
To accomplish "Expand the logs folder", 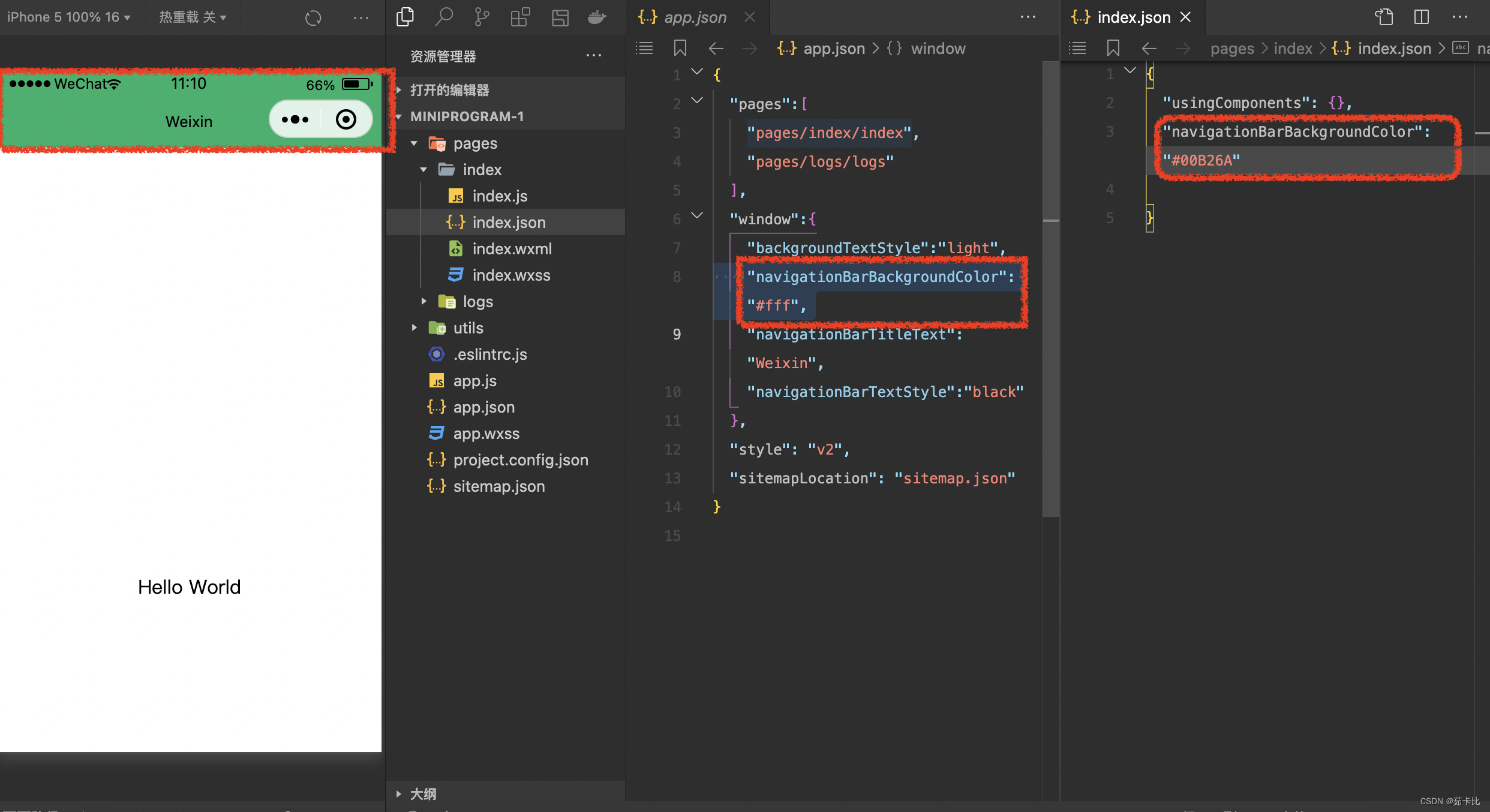I will click(423, 302).
